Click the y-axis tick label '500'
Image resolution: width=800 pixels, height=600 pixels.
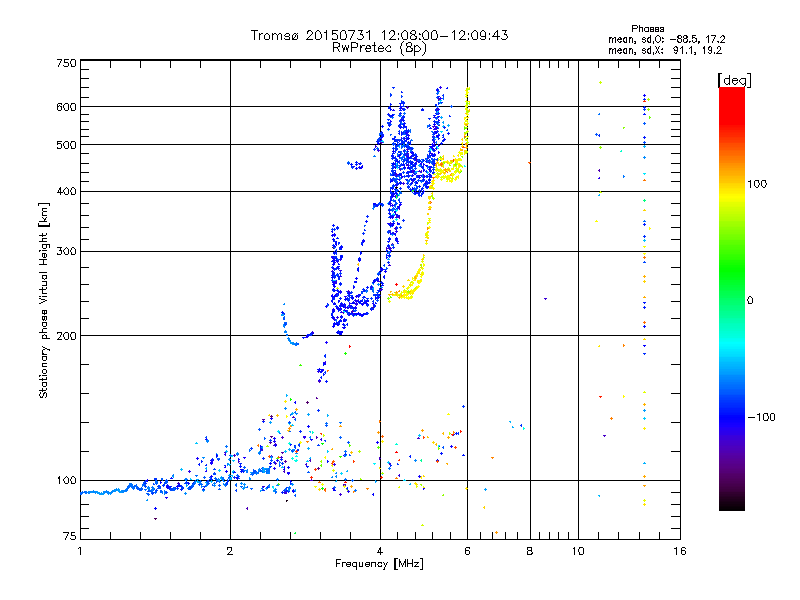point(66,145)
